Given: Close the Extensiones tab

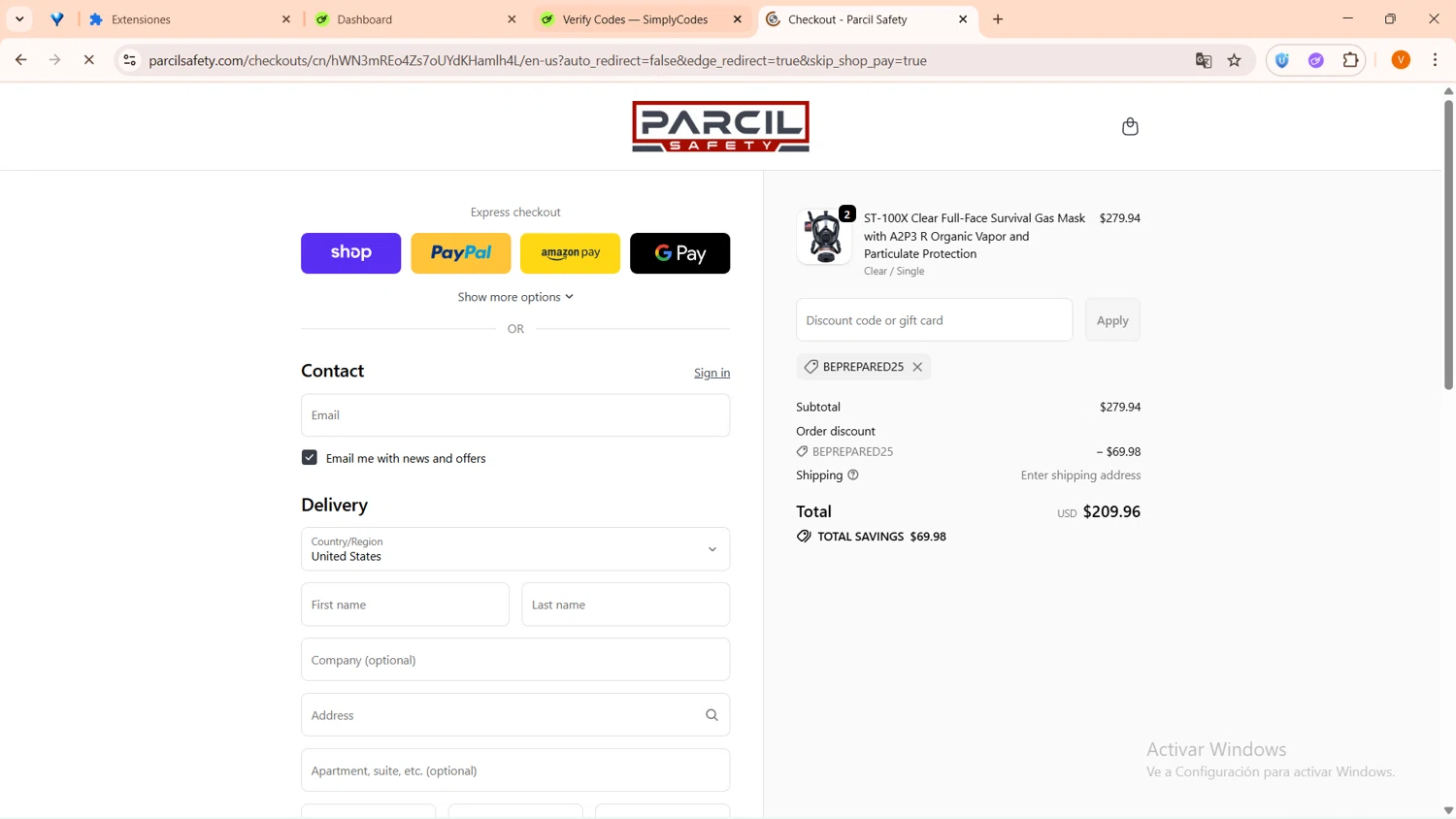Looking at the screenshot, I should click(x=286, y=19).
